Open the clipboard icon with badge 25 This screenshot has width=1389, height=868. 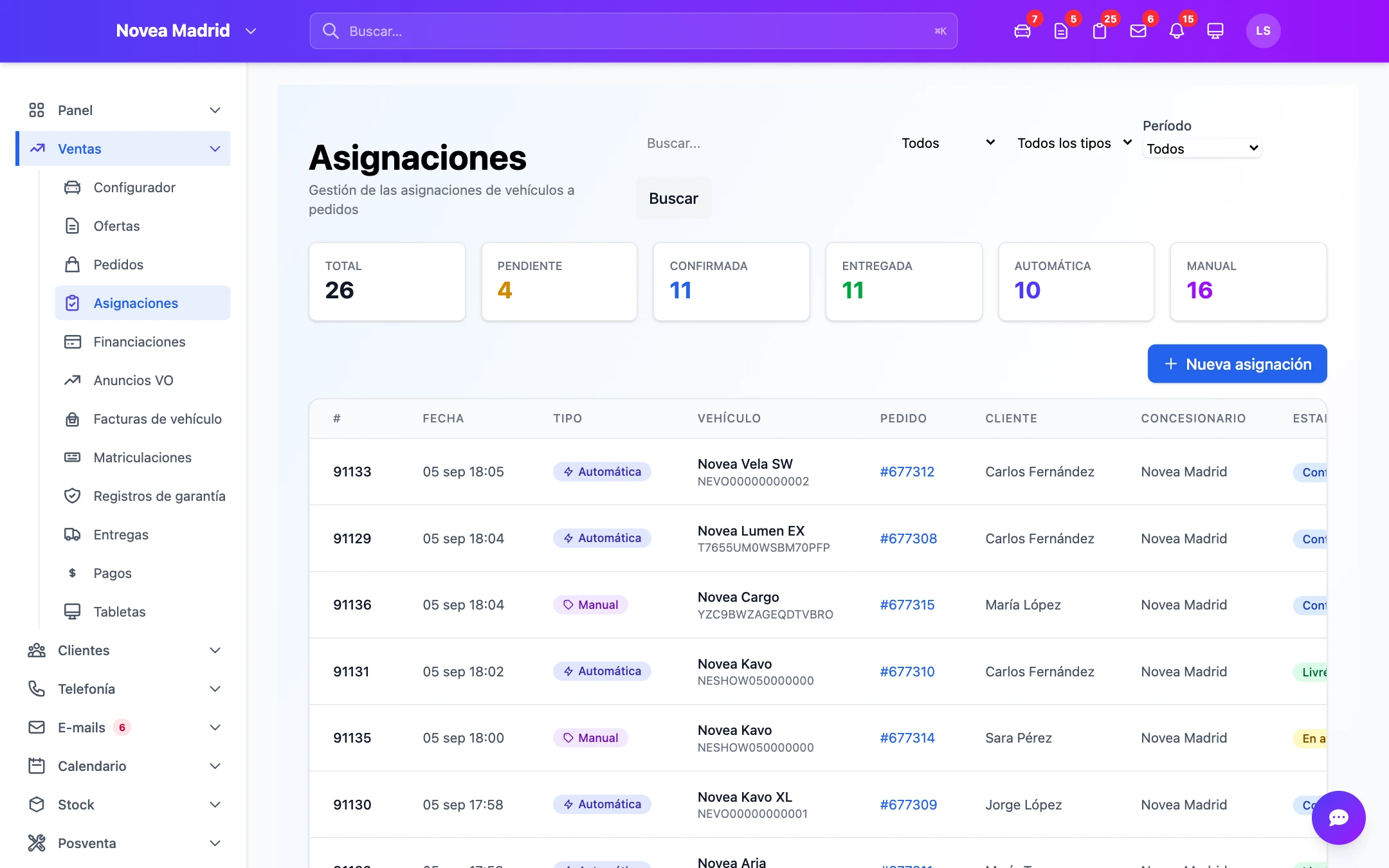tap(1100, 31)
